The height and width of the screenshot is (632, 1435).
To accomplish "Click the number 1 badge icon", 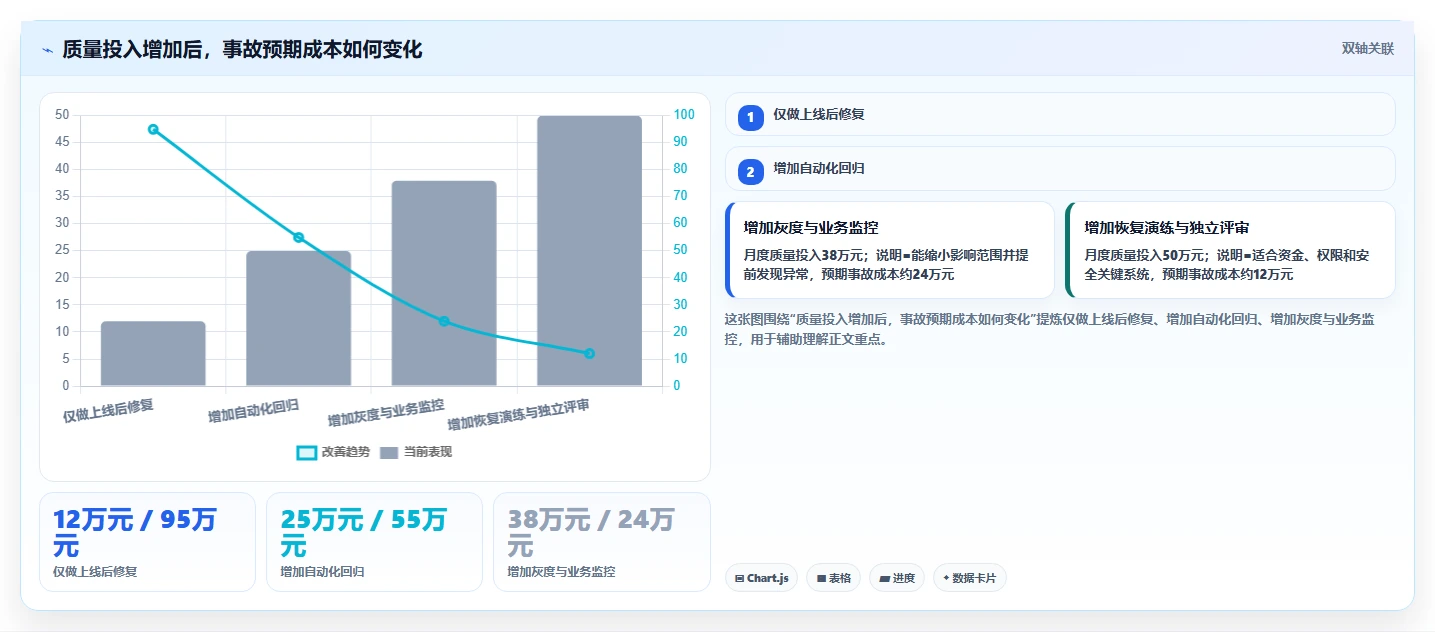I will click(x=751, y=117).
